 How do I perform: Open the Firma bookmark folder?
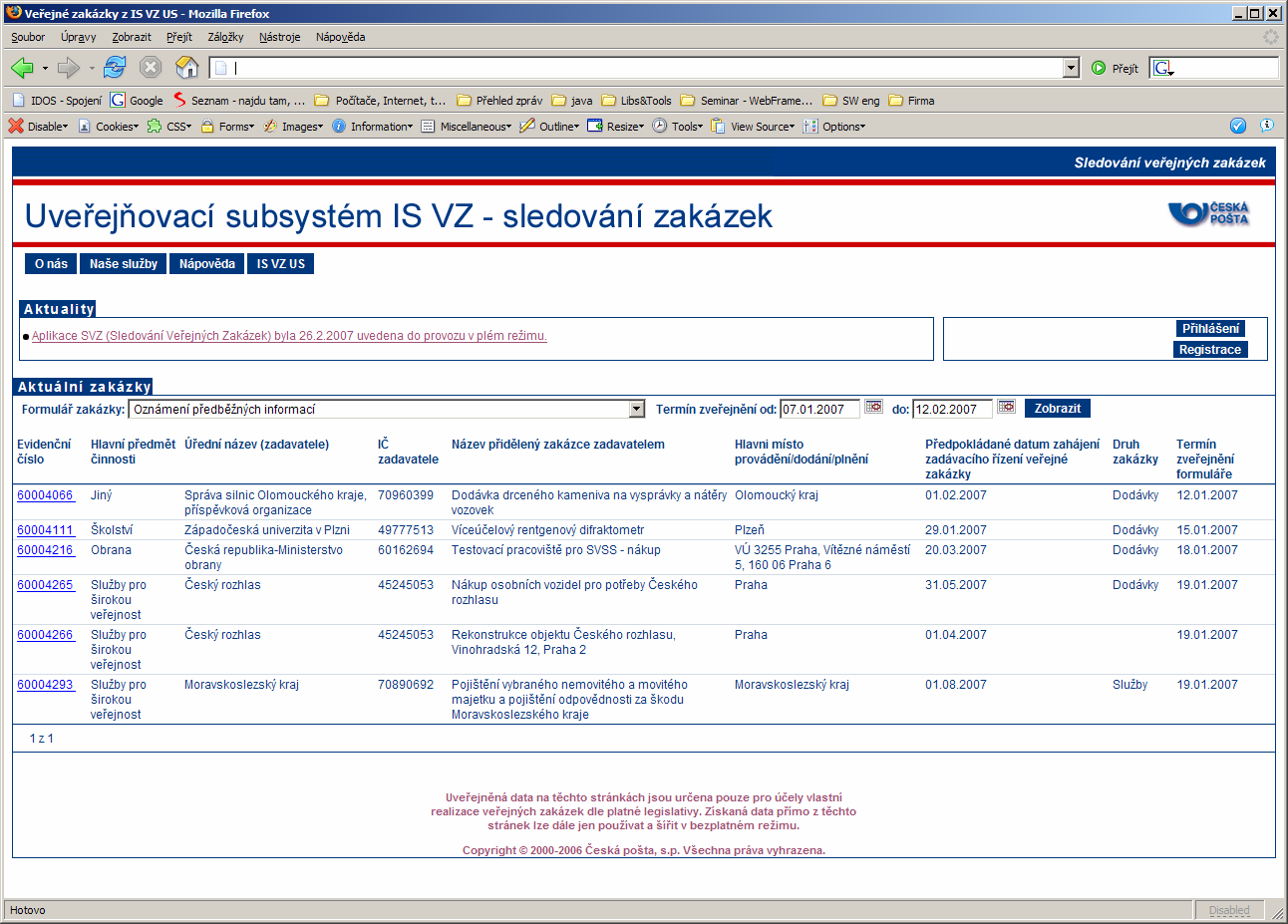911,101
